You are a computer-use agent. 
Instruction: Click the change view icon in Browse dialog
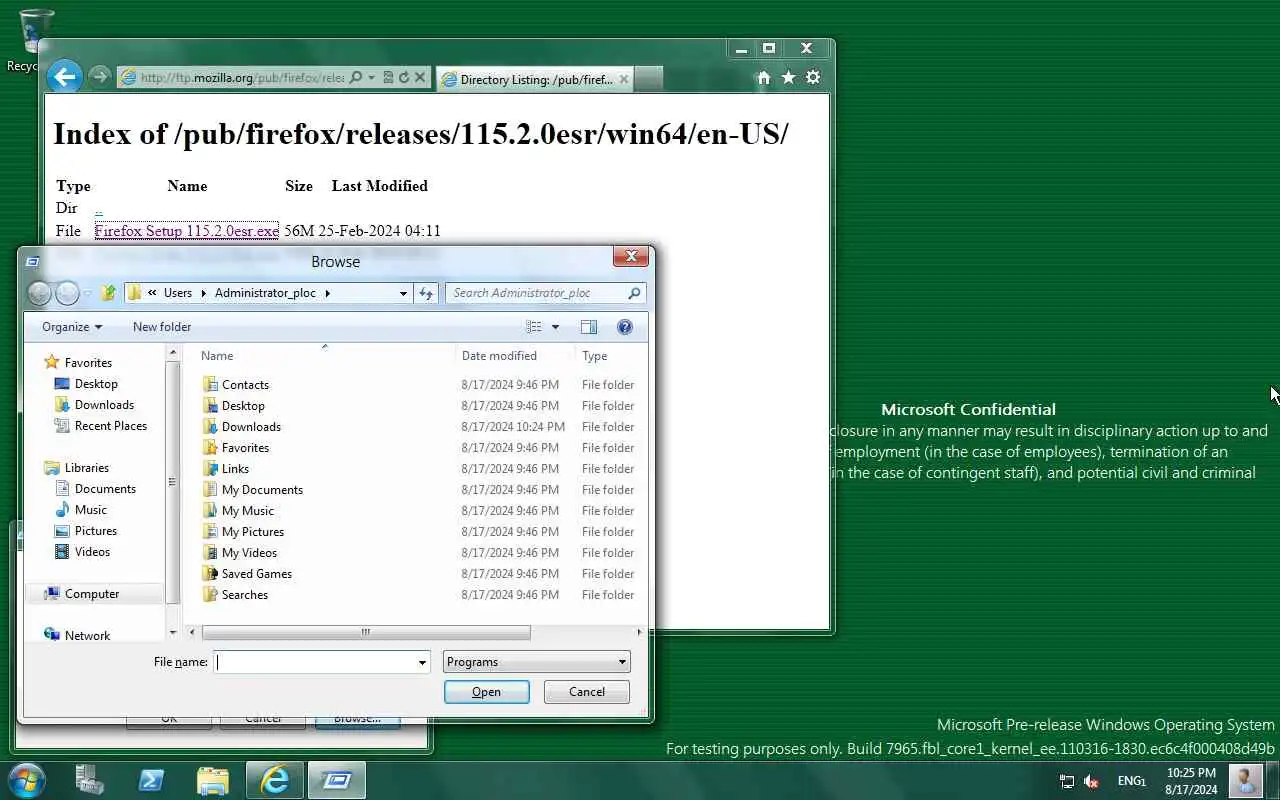[x=534, y=327]
